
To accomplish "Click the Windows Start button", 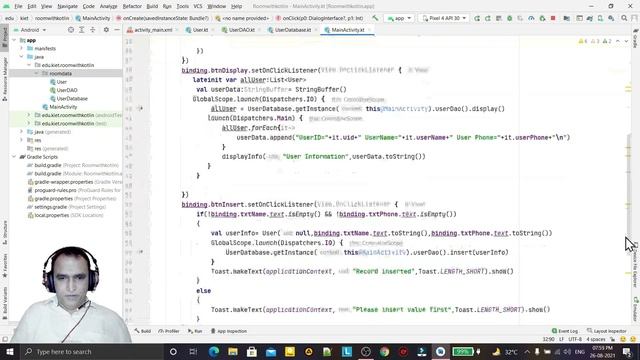I will coord(9,351).
